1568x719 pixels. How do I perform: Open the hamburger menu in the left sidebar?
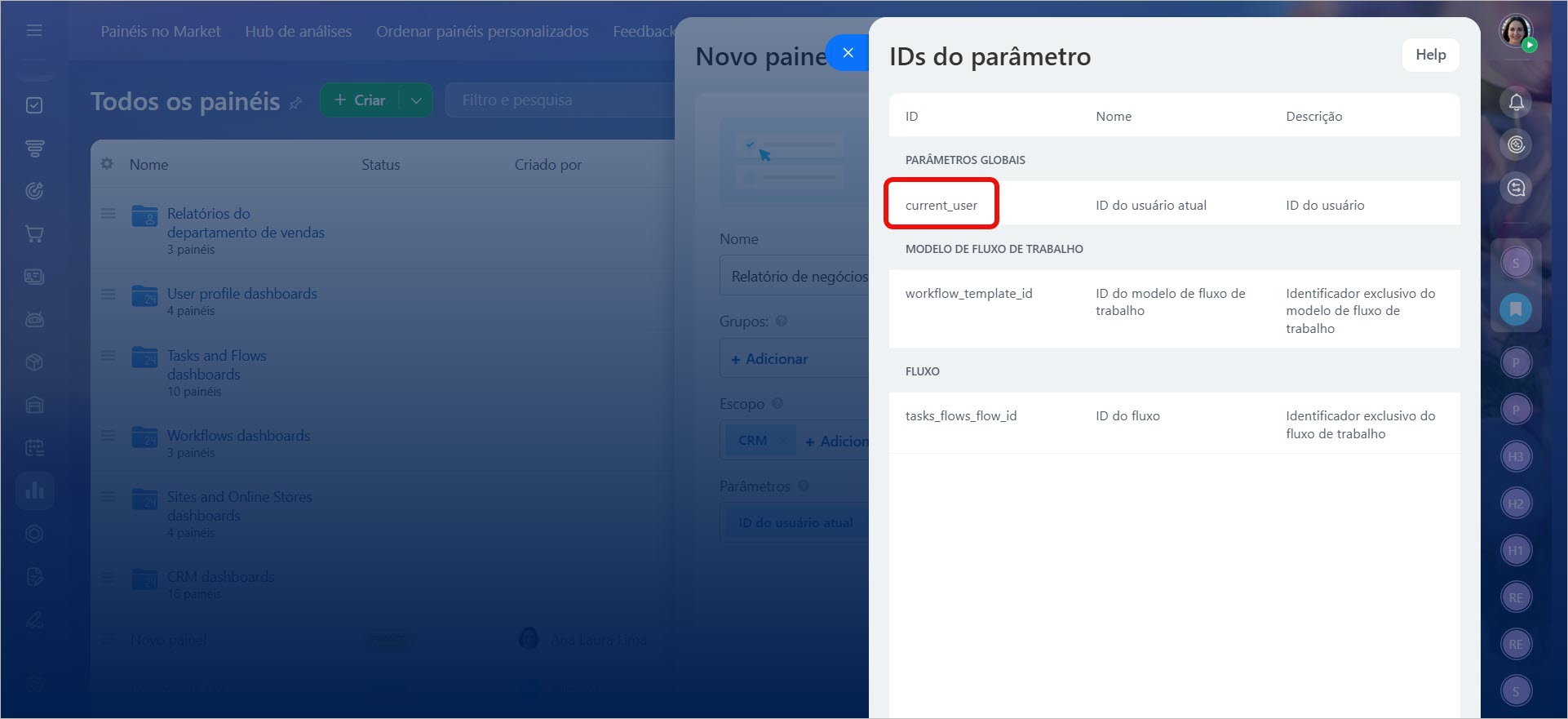[34, 30]
